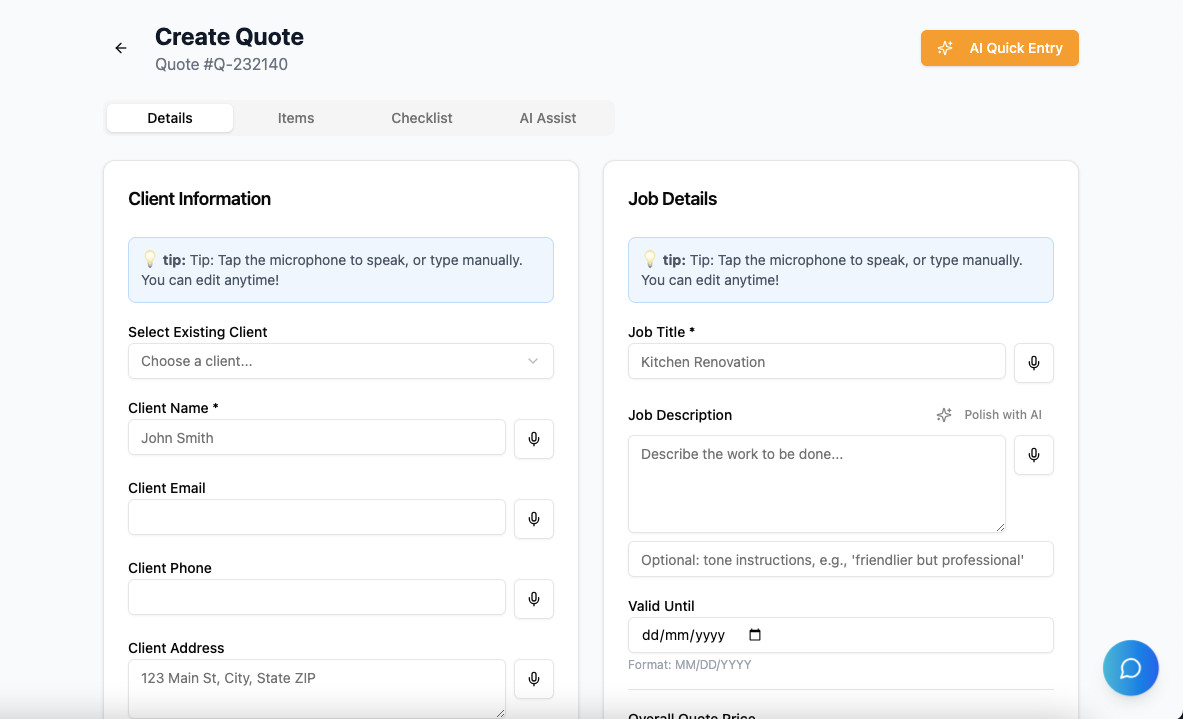This screenshot has height=719, width=1183.
Task: Open the Choose a client dropdown
Action: (x=340, y=361)
